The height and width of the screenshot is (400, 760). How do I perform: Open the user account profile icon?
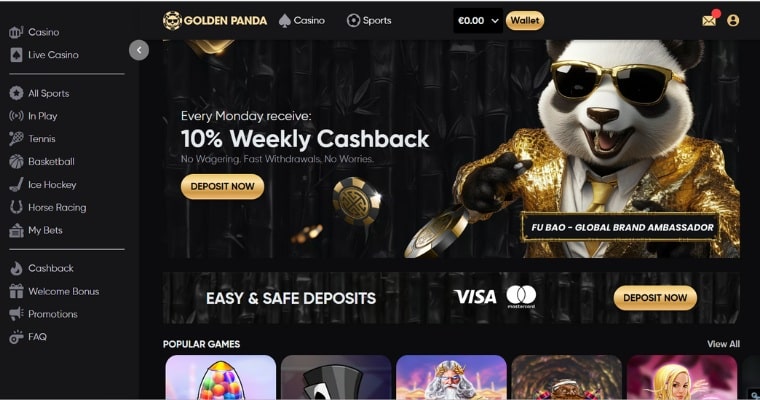tap(733, 20)
